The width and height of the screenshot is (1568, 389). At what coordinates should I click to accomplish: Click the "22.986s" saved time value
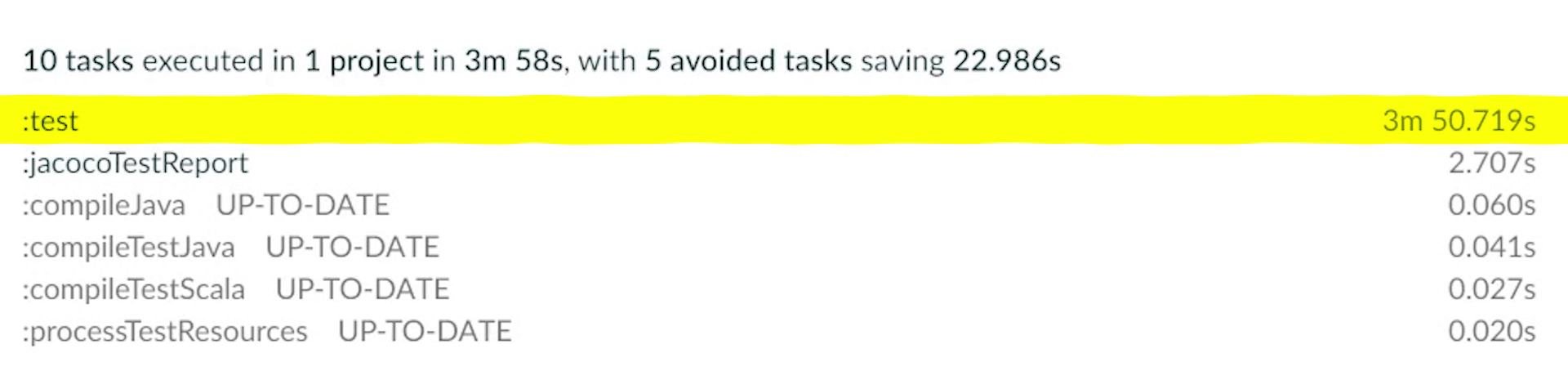pyautogui.click(x=1007, y=61)
